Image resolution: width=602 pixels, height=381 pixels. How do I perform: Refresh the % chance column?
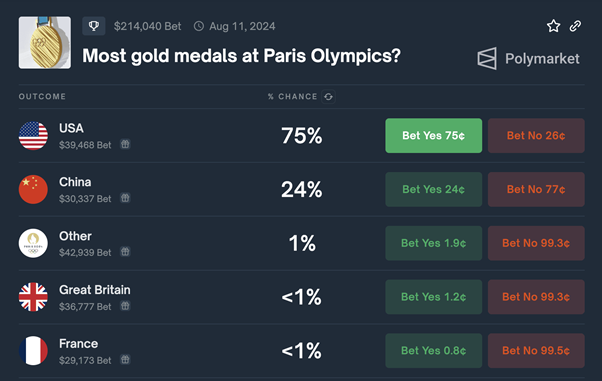coord(328,96)
